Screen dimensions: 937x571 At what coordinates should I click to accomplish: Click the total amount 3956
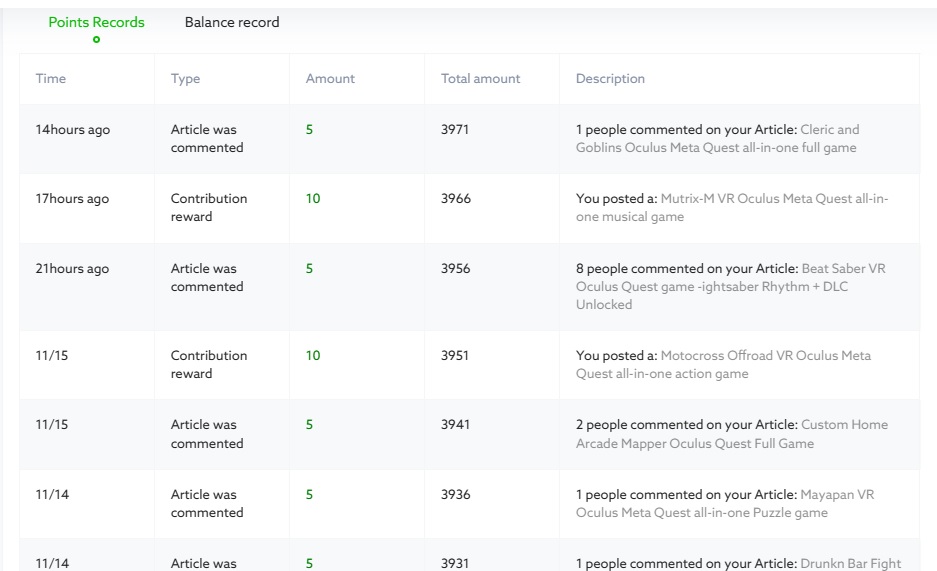coord(455,268)
